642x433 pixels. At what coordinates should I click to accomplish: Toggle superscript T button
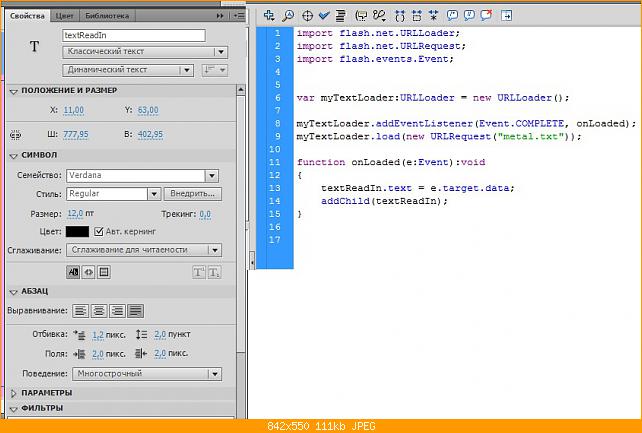[x=199, y=272]
